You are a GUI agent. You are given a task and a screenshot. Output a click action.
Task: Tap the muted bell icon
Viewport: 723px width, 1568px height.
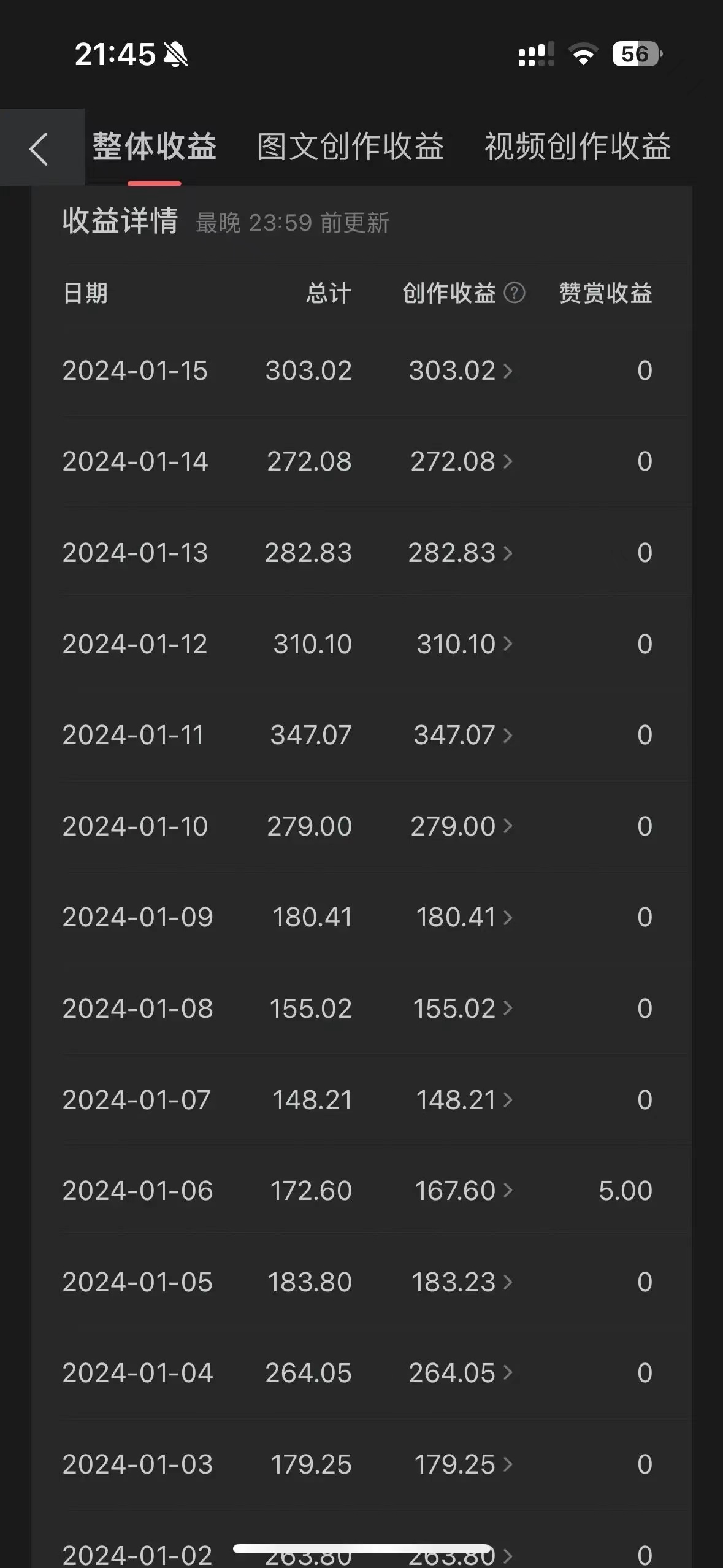pyautogui.click(x=175, y=55)
